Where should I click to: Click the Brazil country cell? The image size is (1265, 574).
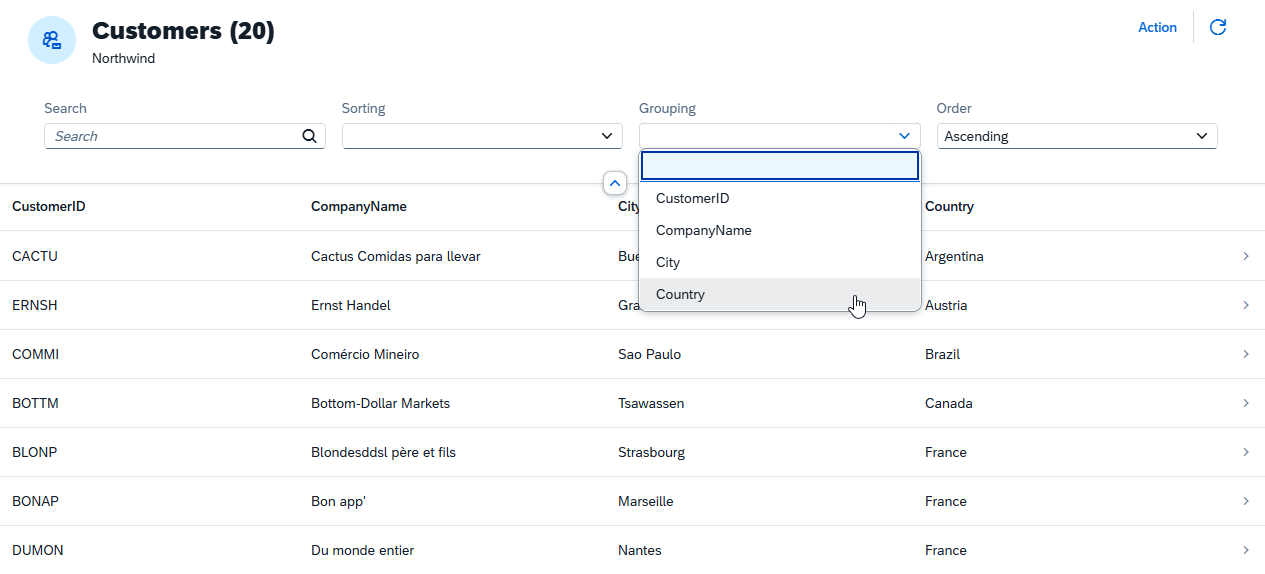(942, 354)
